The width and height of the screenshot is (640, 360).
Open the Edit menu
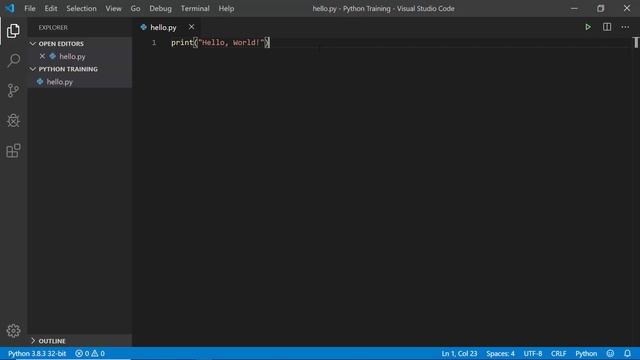click(51, 8)
